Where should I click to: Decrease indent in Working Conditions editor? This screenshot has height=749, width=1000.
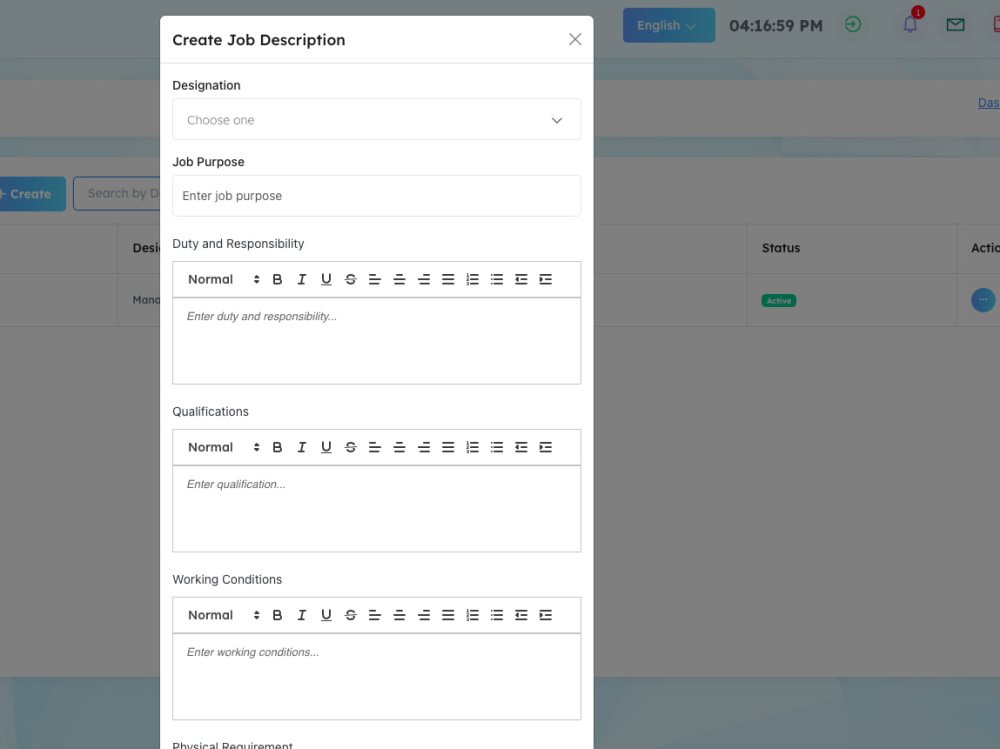point(521,615)
